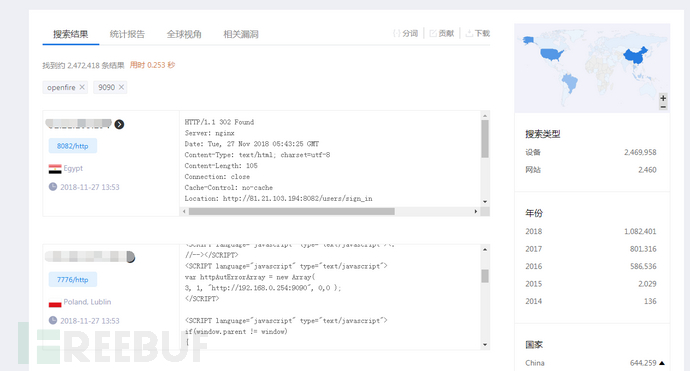
Task: Collapse country list arrow next to 644,259
Action: click(x=662, y=363)
